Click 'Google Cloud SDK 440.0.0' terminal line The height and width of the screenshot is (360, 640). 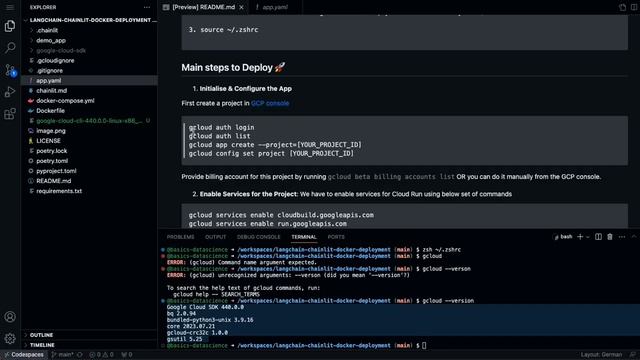pyautogui.click(x=205, y=307)
